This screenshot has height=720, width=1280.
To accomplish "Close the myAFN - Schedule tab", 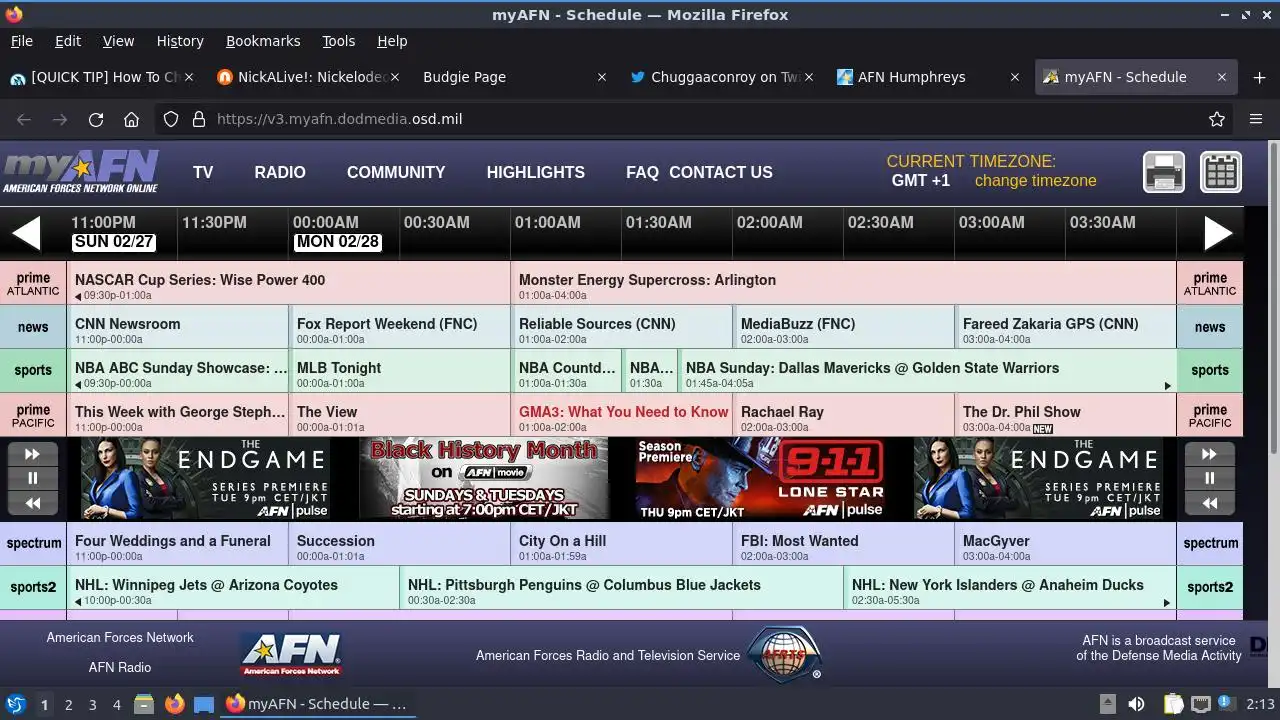I will (1221, 77).
